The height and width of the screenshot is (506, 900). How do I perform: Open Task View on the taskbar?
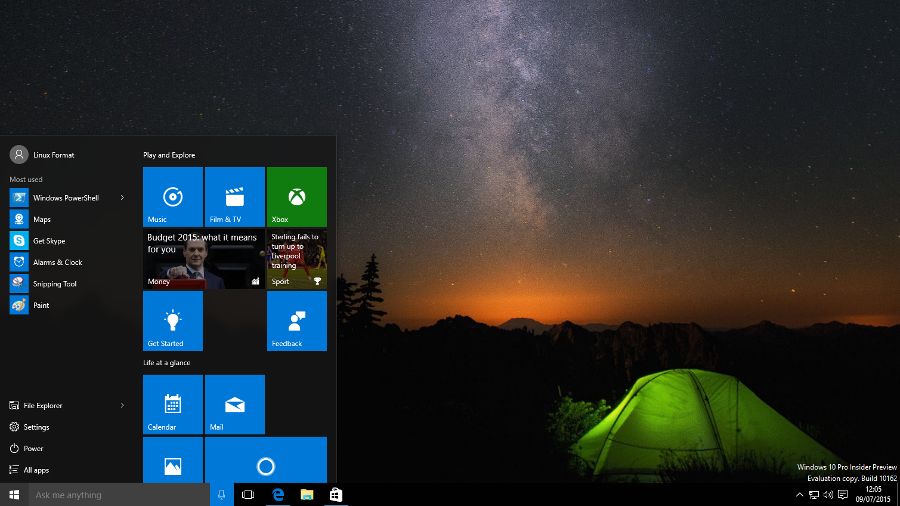click(x=248, y=495)
